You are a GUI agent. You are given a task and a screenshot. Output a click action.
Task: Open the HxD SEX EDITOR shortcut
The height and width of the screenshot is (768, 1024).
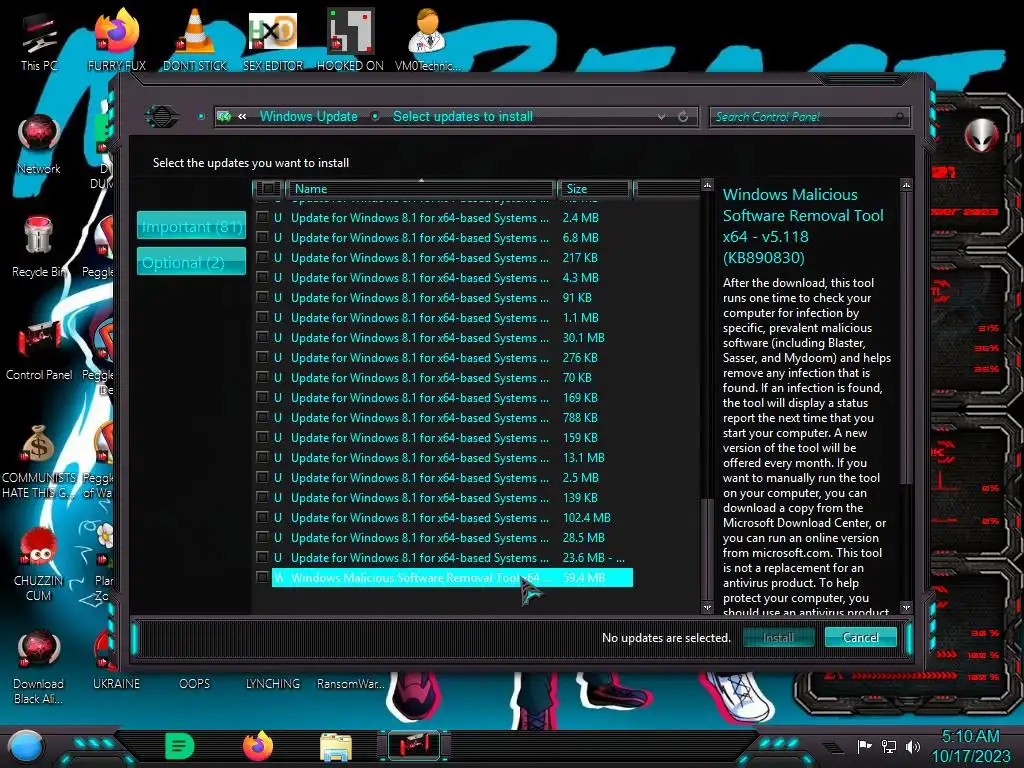(272, 40)
